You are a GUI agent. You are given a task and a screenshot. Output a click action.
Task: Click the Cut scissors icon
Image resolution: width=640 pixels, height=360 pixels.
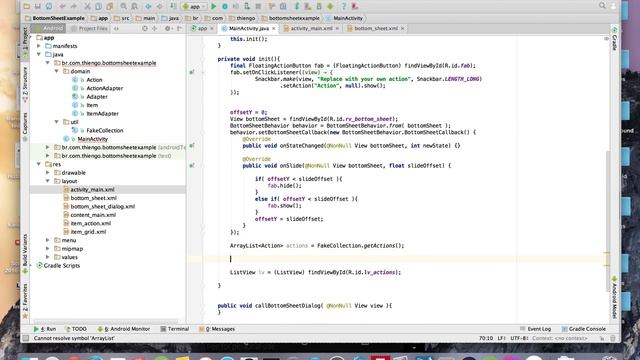(87, 6)
